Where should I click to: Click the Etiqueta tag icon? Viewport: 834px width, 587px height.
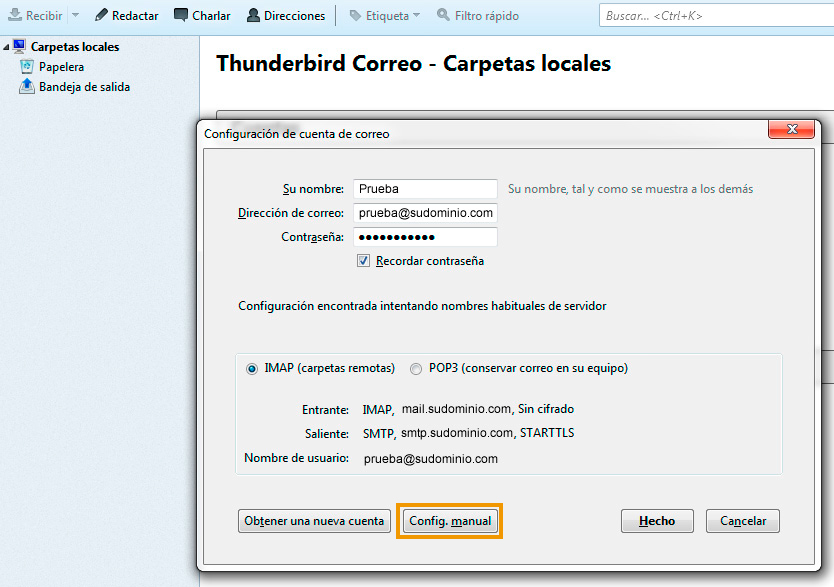pos(355,15)
